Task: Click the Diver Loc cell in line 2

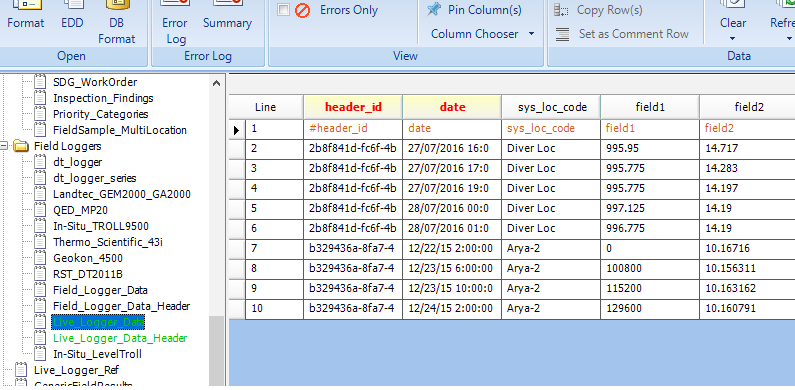Action: [551, 149]
